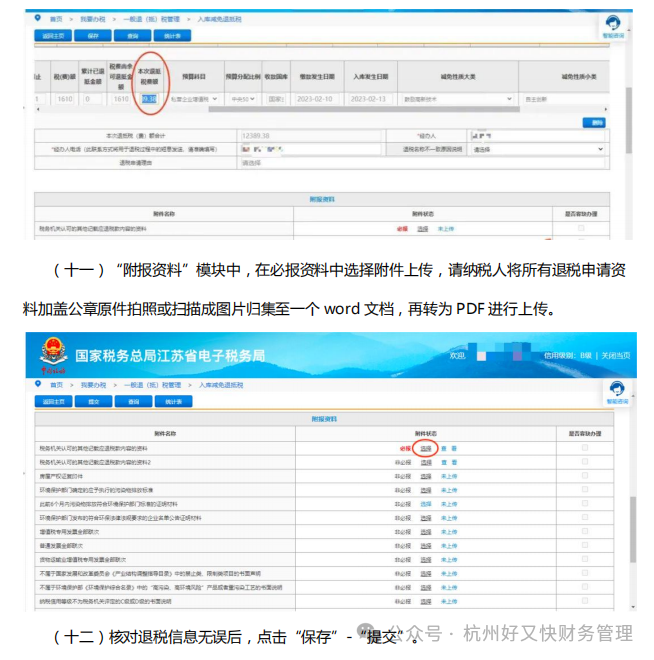Viewport: 654px width, 660px height.
Task: Tick the checkbox for 货物运输业增值税专用发票全部联次 row
Action: [585, 559]
